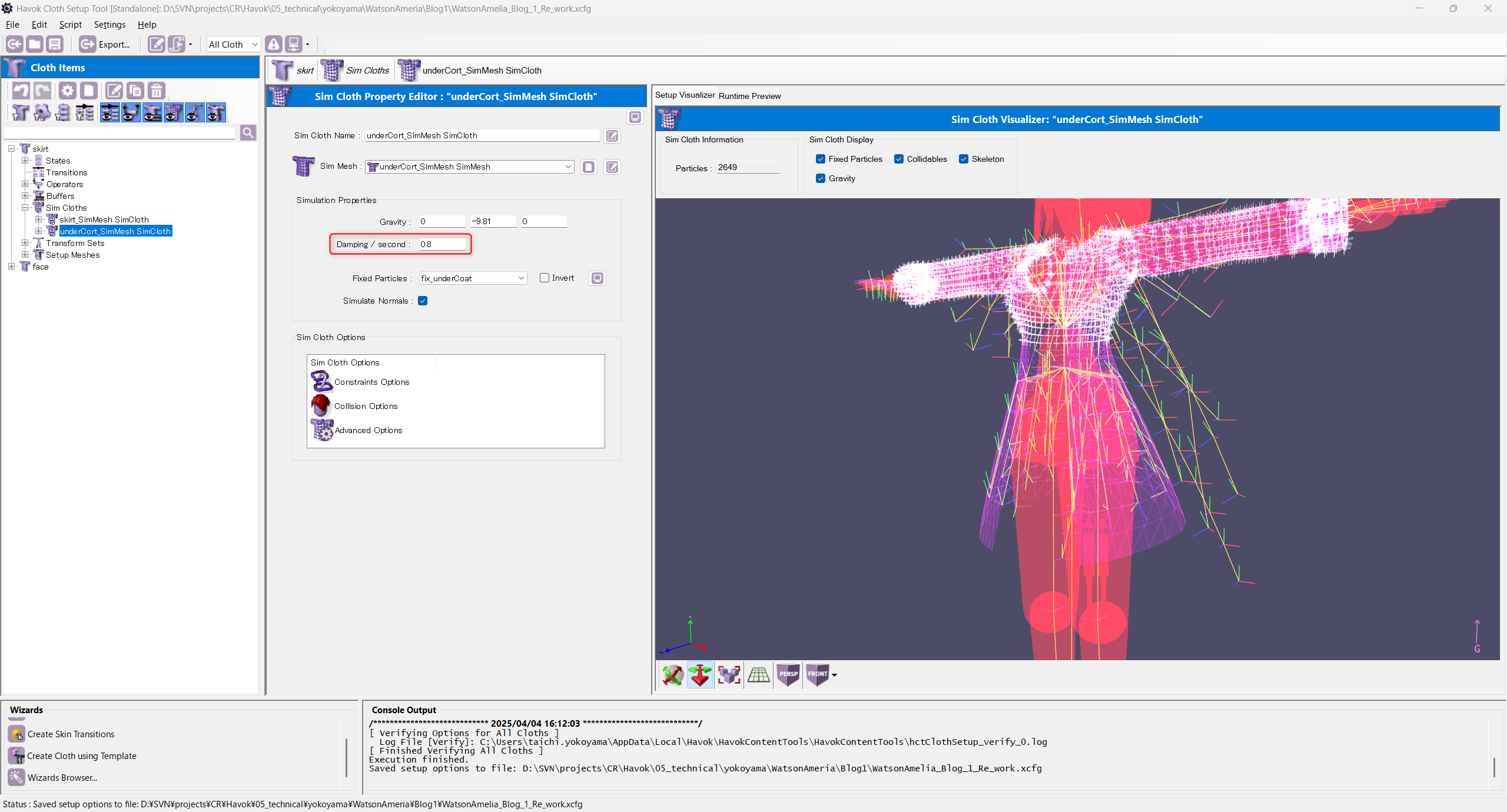Open the Edit menu

coord(39,25)
